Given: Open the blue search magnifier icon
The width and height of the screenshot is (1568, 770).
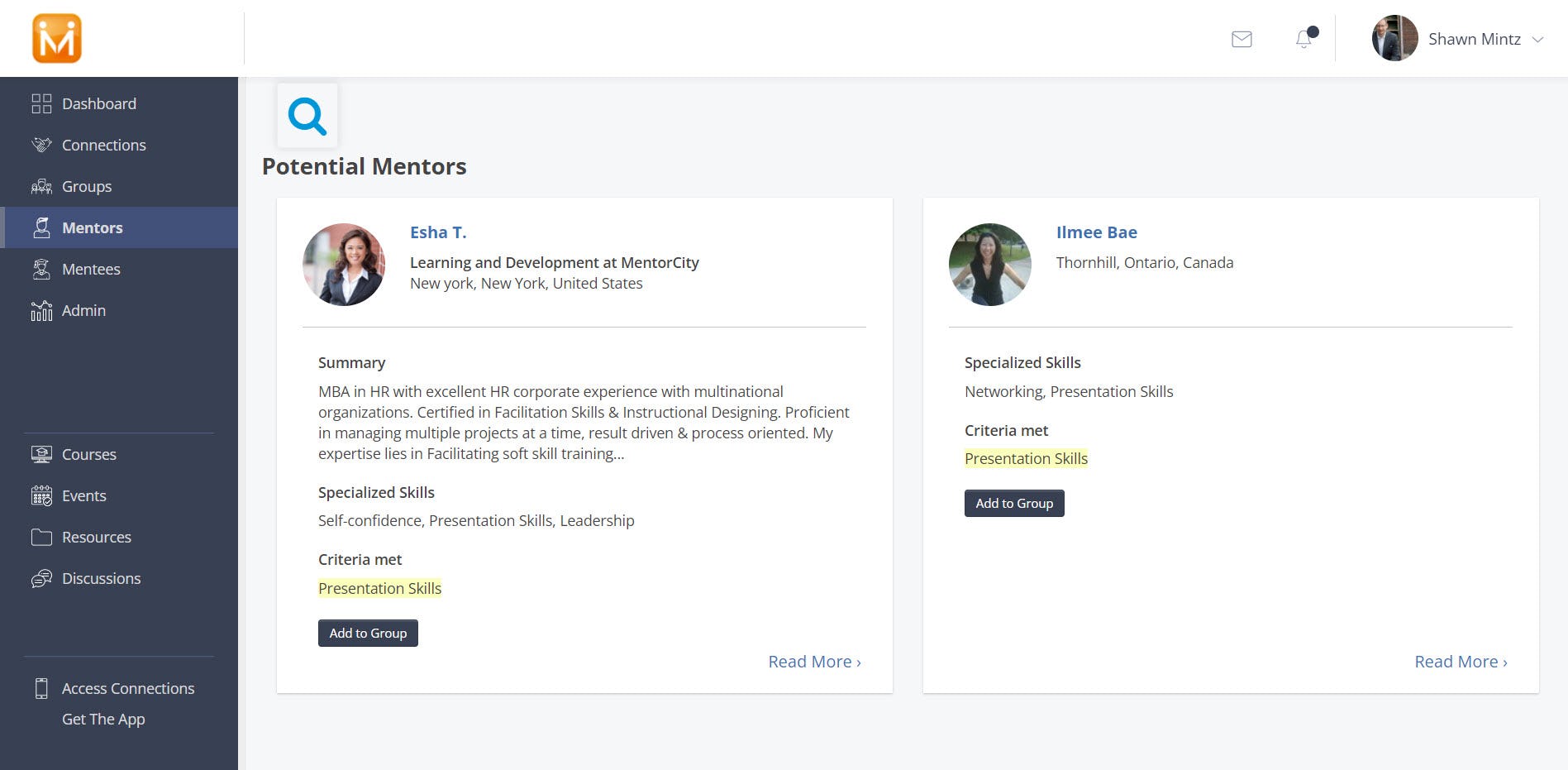Looking at the screenshot, I should [307, 116].
